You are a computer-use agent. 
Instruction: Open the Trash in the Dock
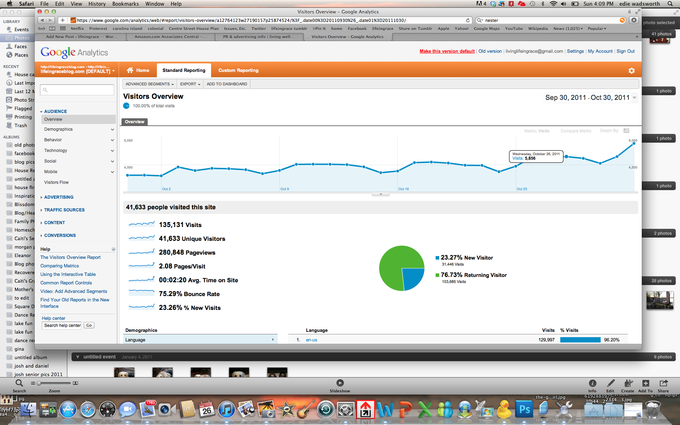(x=653, y=409)
